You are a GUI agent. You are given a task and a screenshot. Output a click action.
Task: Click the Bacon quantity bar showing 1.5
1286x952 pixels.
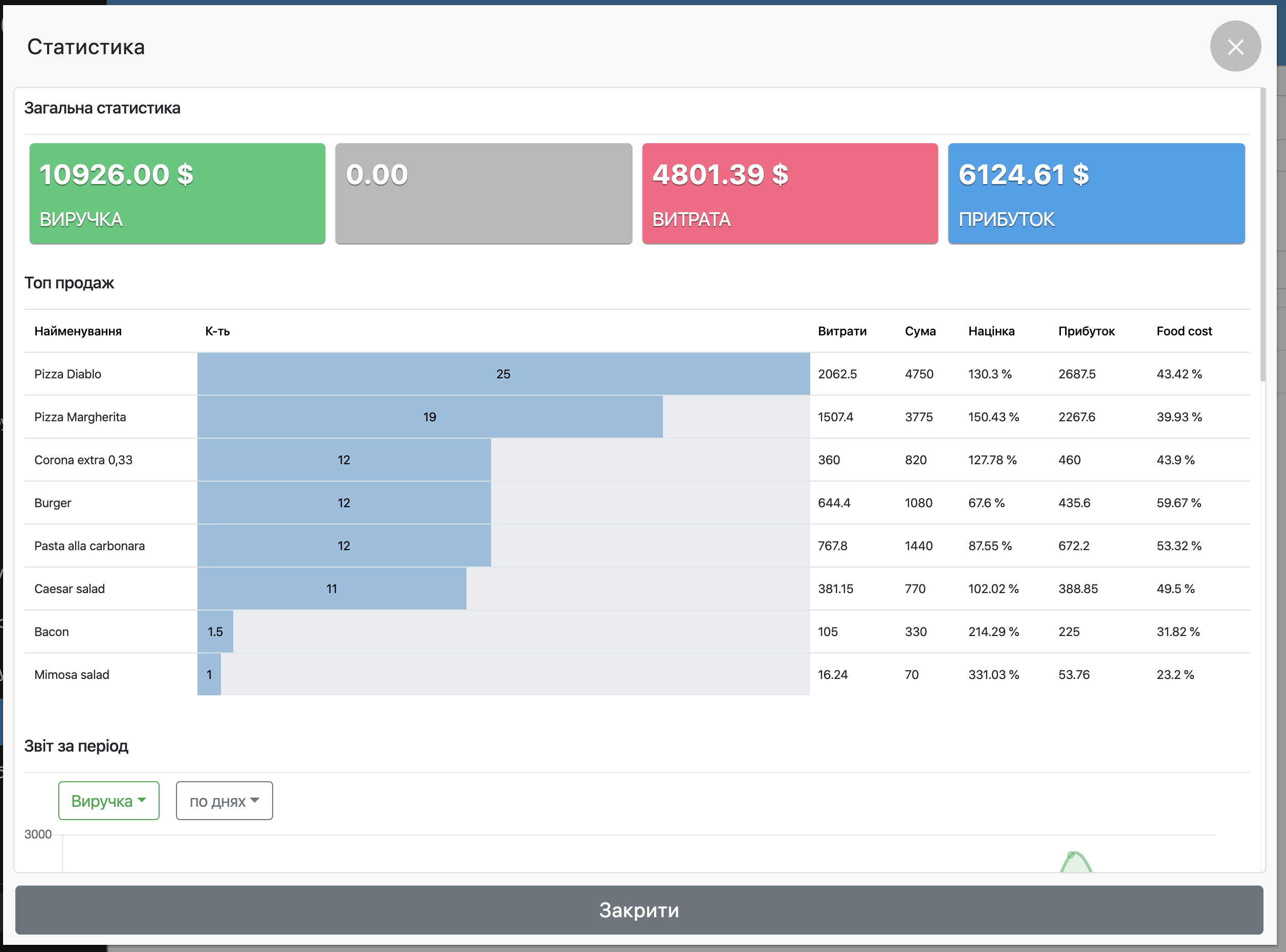[x=215, y=631]
